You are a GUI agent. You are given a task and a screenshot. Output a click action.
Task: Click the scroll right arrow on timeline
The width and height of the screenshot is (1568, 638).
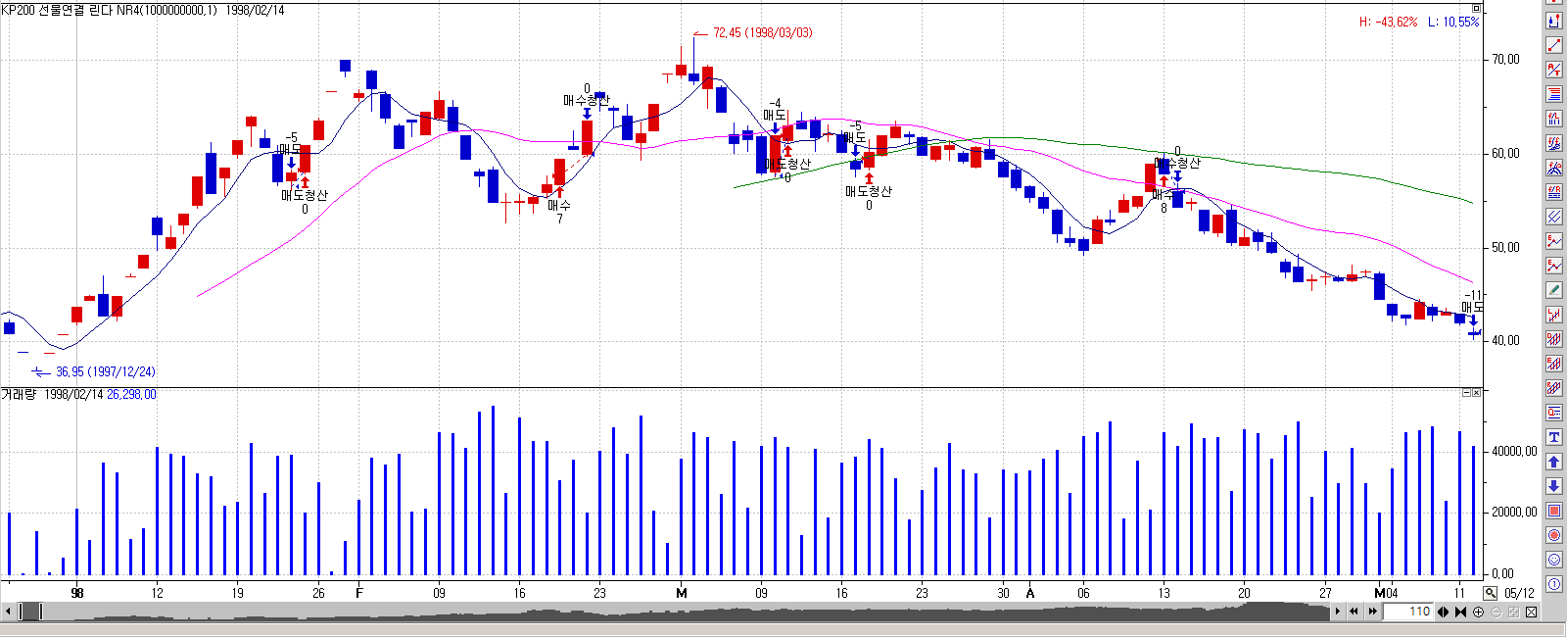click(x=1338, y=612)
